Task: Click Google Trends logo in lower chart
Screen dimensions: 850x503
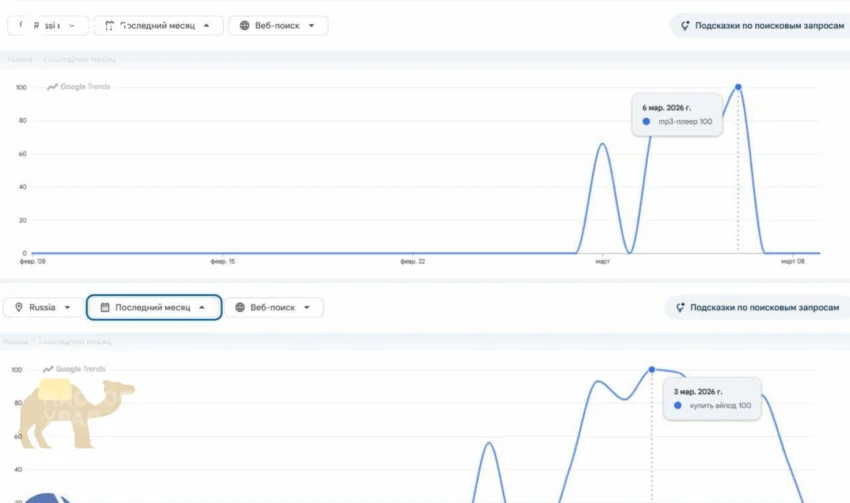Action: (x=74, y=369)
